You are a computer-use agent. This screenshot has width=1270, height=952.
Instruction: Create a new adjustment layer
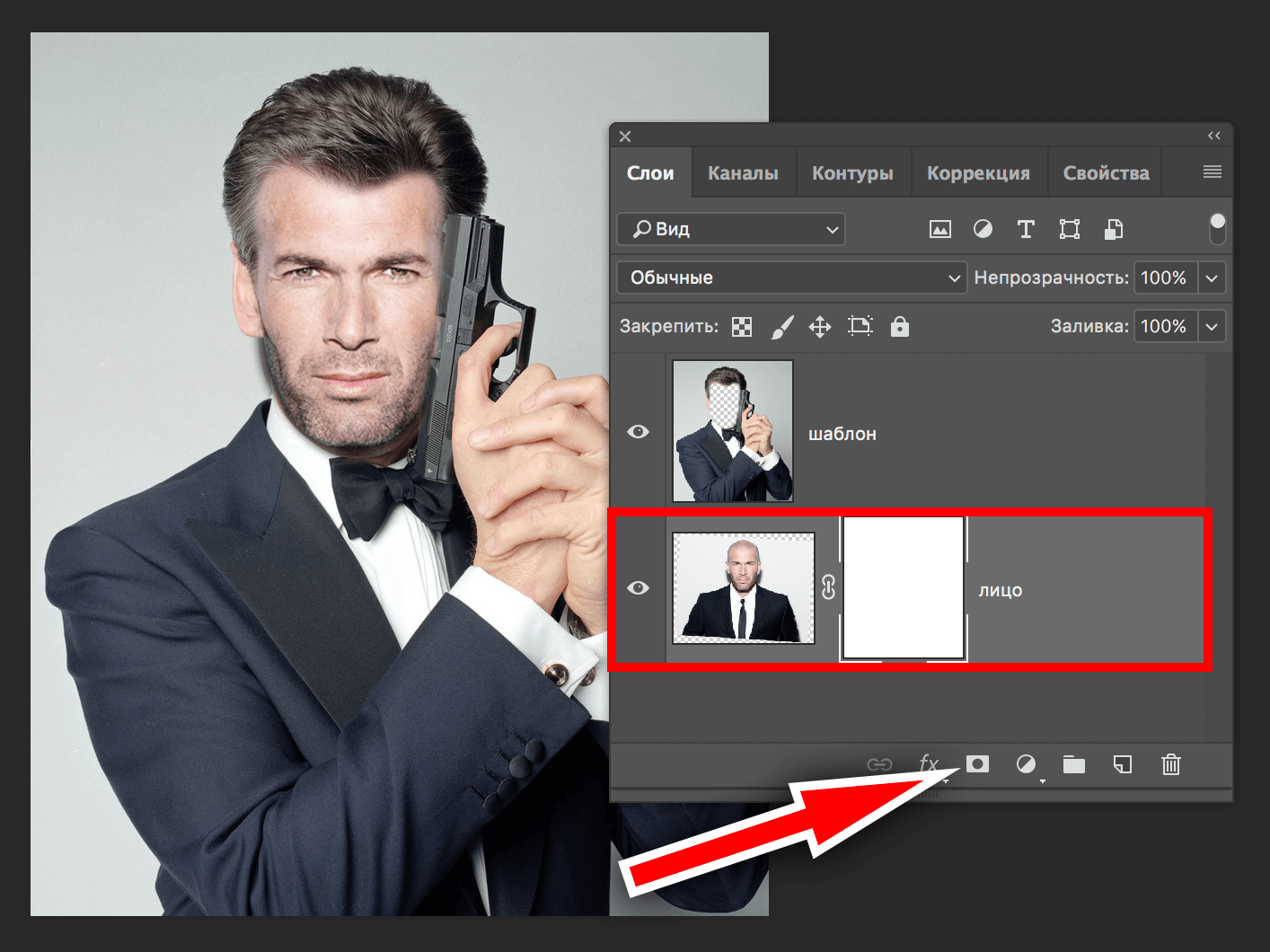1026,764
